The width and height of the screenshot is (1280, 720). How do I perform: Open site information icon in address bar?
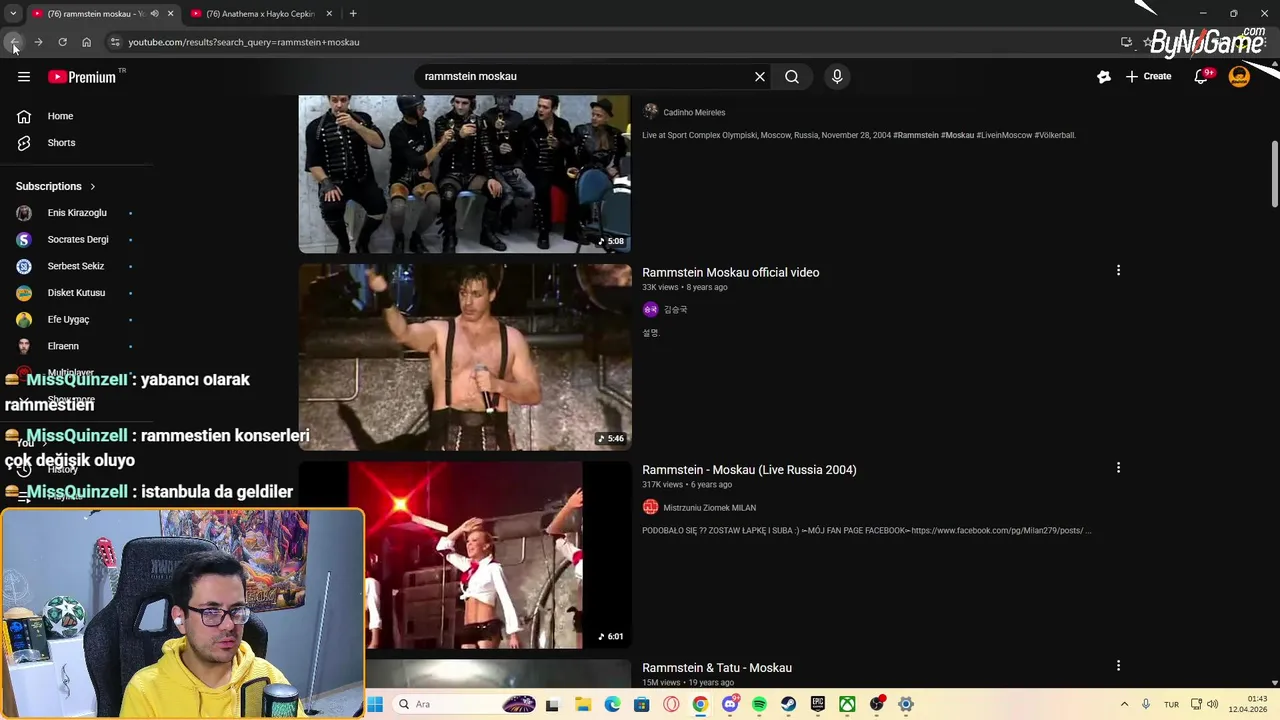coord(115,42)
